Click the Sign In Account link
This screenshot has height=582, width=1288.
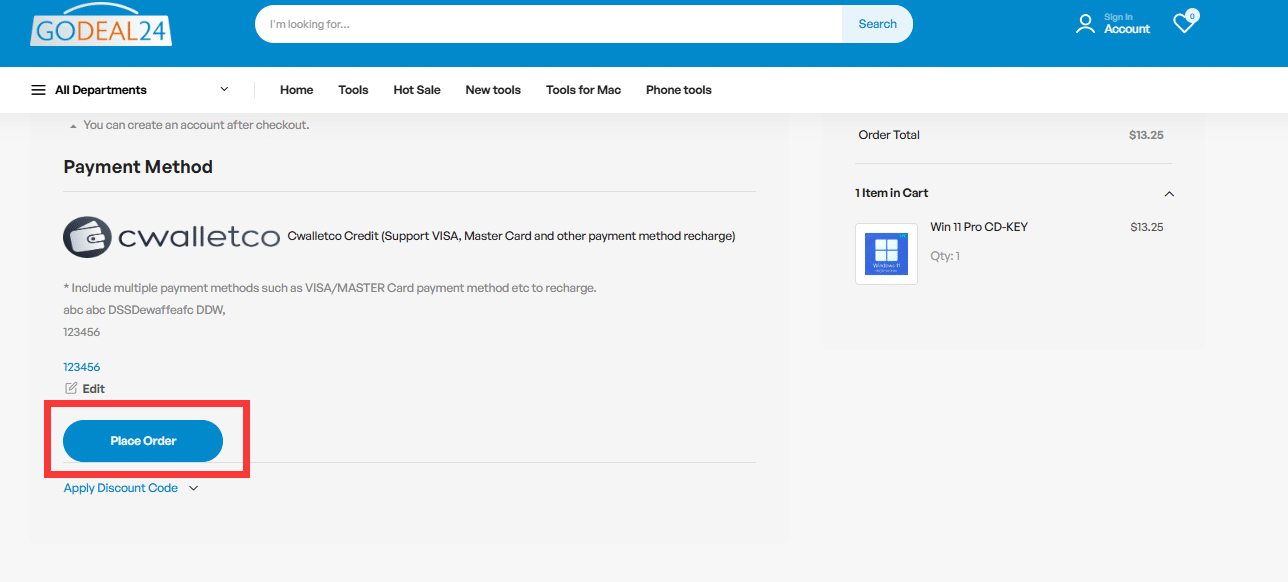1126,24
